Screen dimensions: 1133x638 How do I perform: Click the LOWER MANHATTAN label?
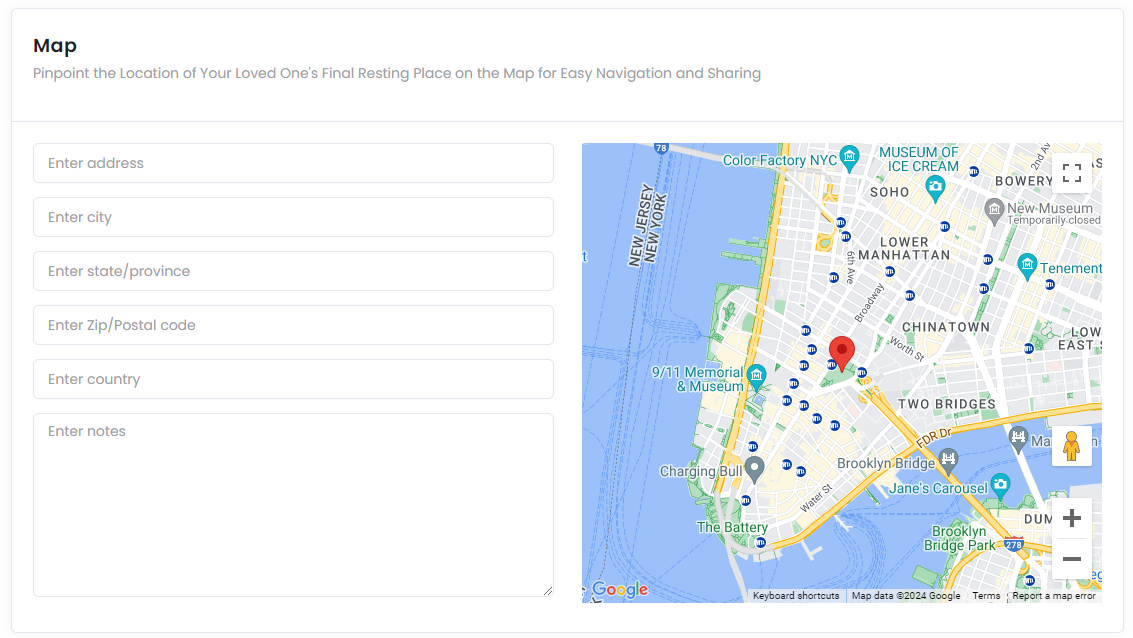point(904,249)
